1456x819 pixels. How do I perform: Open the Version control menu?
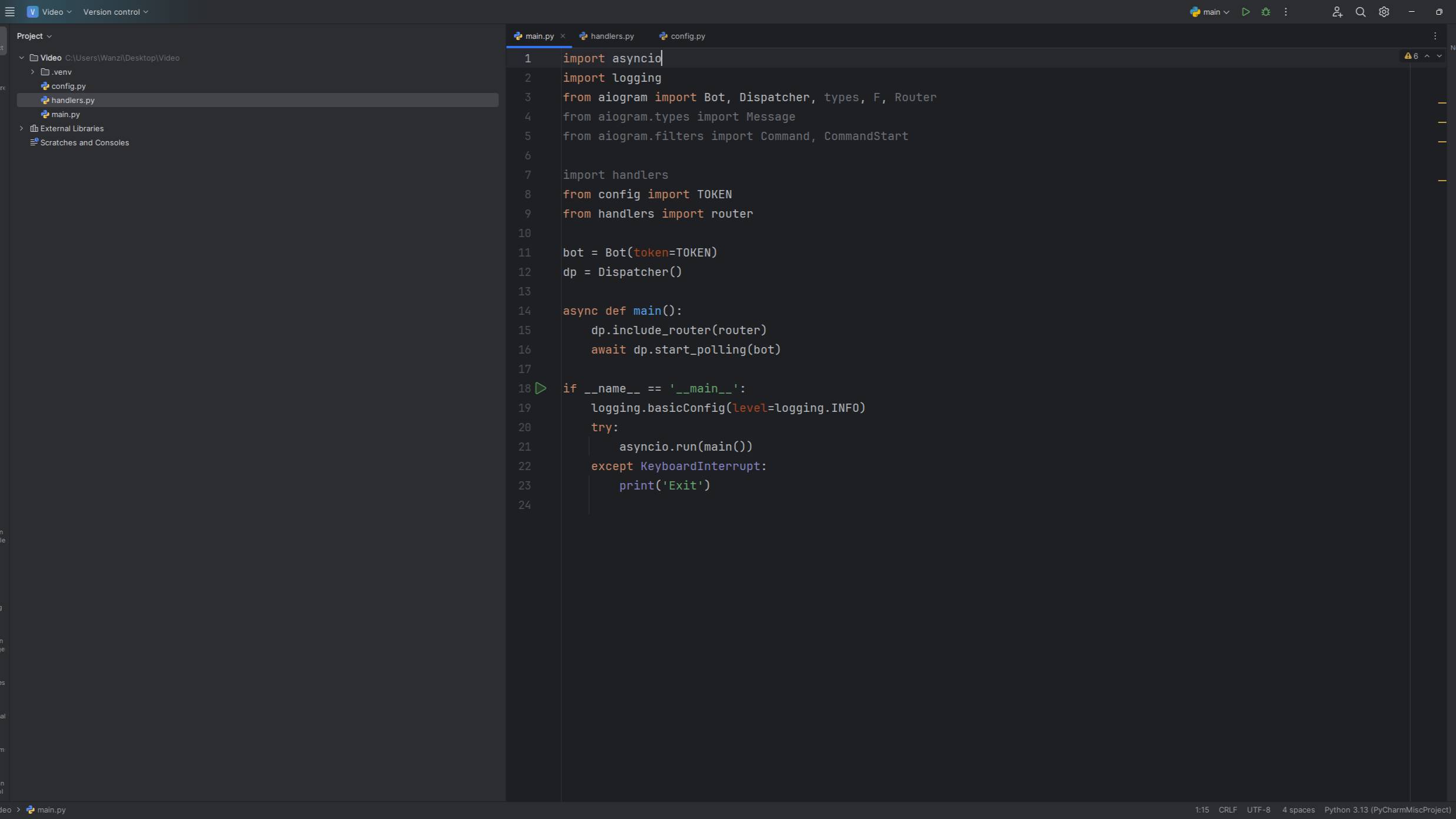[x=115, y=12]
